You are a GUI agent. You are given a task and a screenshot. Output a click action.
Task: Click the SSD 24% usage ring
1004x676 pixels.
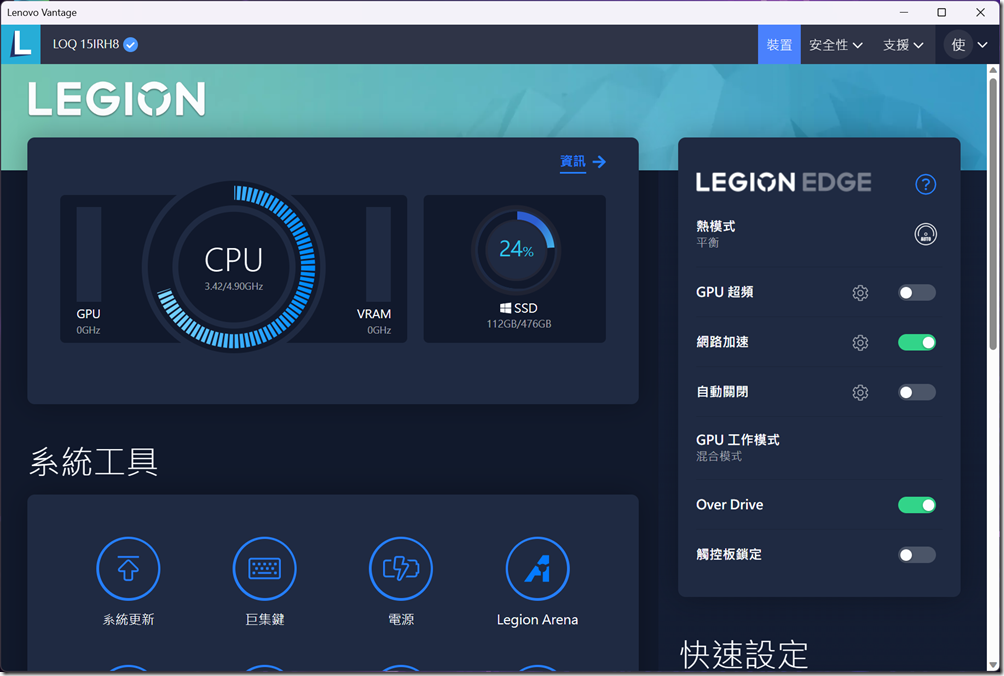click(x=516, y=250)
